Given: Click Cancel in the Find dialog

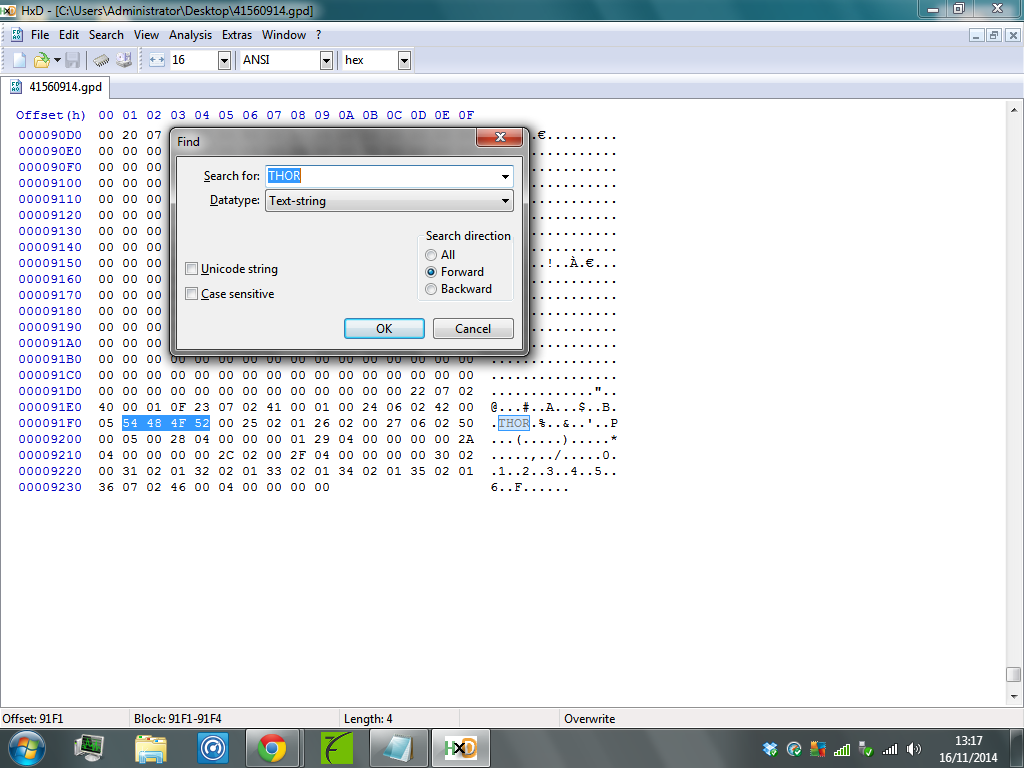Looking at the screenshot, I should pyautogui.click(x=473, y=329).
